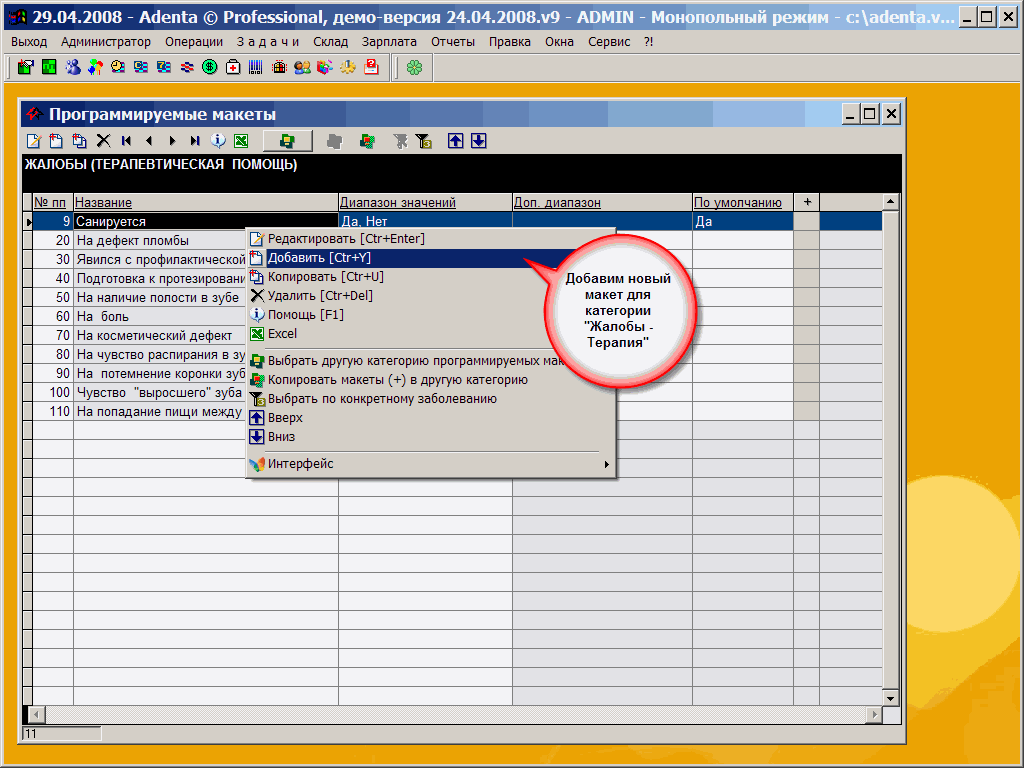The image size is (1024, 768).
Task: Click the barcode icon in main toolbar
Action: [256, 67]
